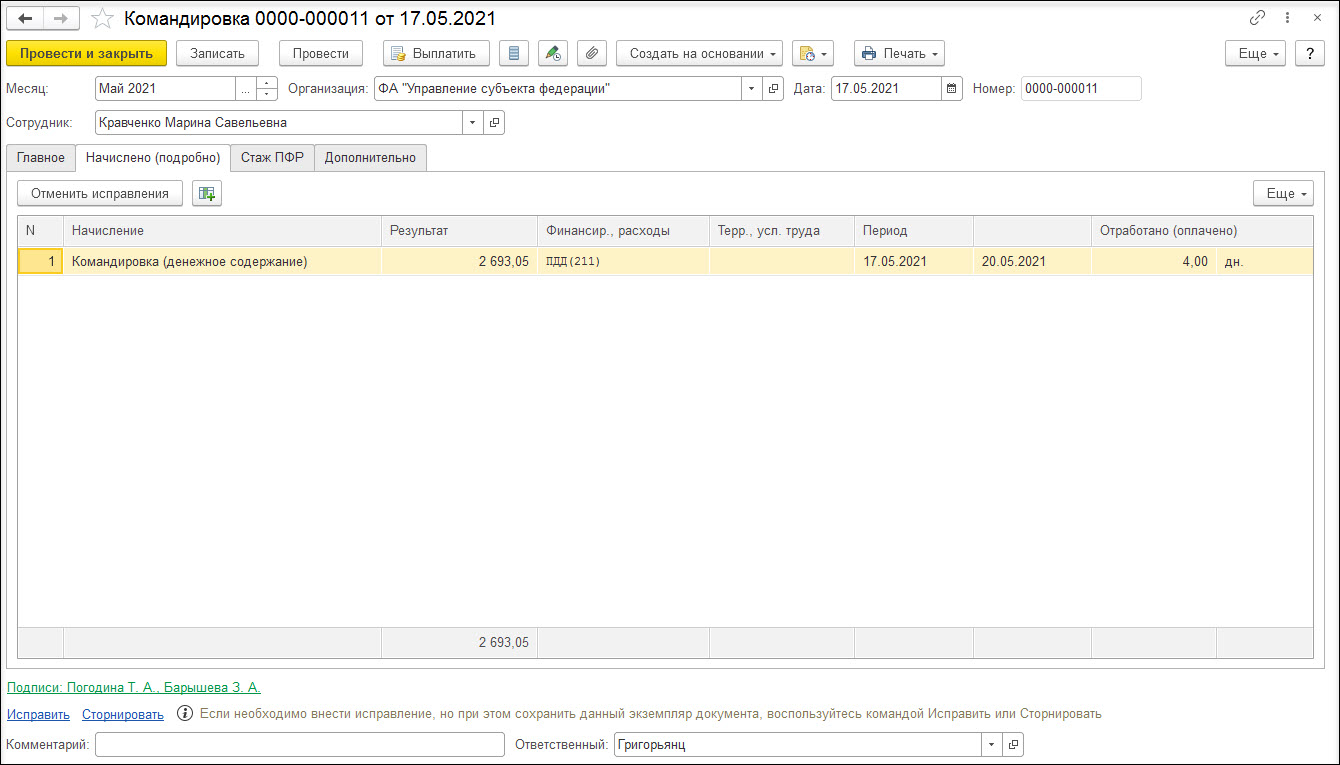Switch to the Главное tab
Image resolution: width=1340 pixels, height=765 pixels.
tap(41, 158)
